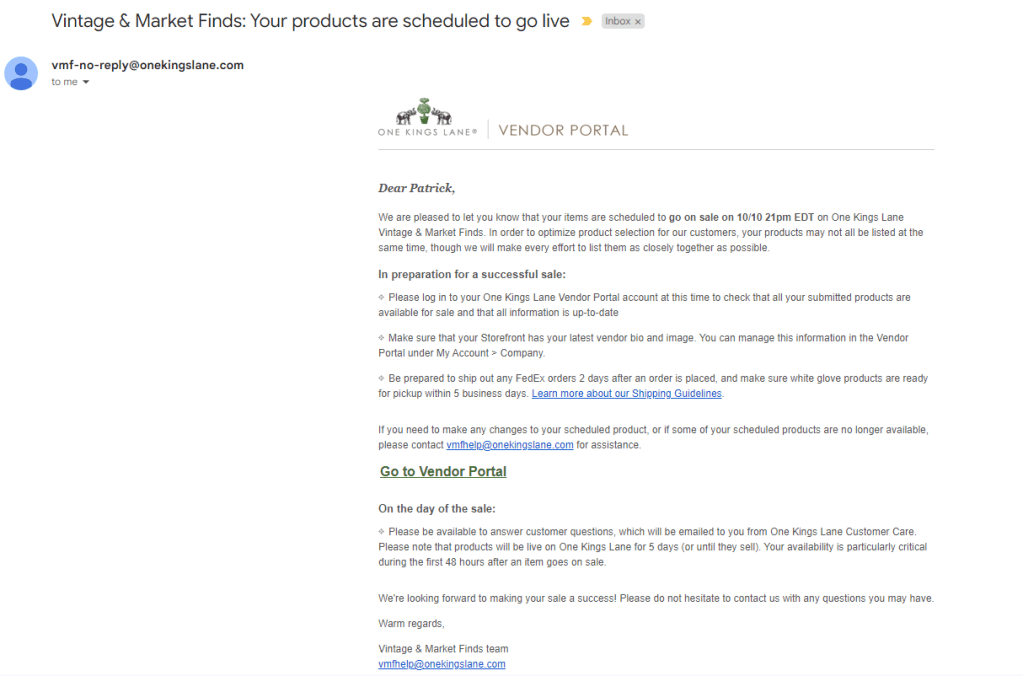Click the "ONE KINGS LANE" wordmark text
Image resolution: width=1023 pixels, height=676 pixels.
427,132
